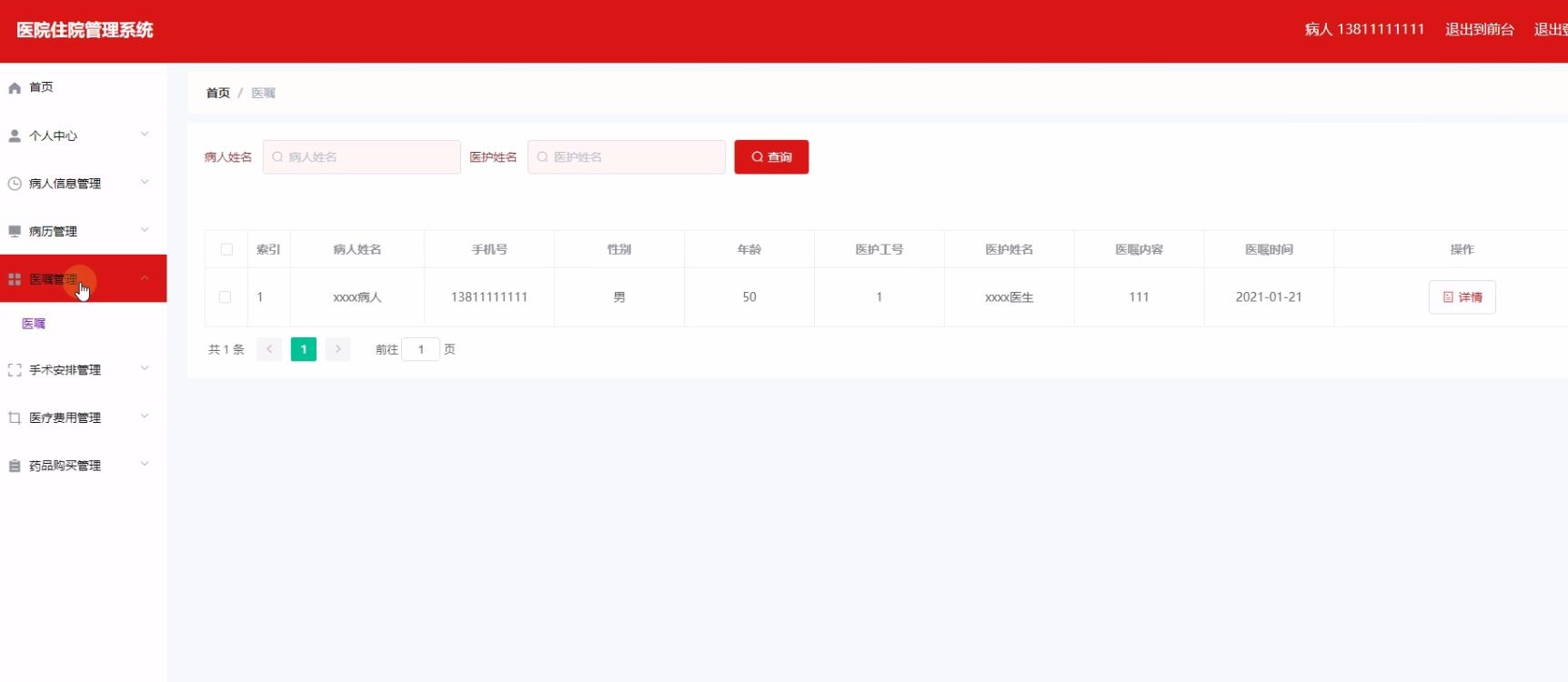The image size is (1568, 682).
Task: Click the red 查询 search button
Action: (771, 157)
